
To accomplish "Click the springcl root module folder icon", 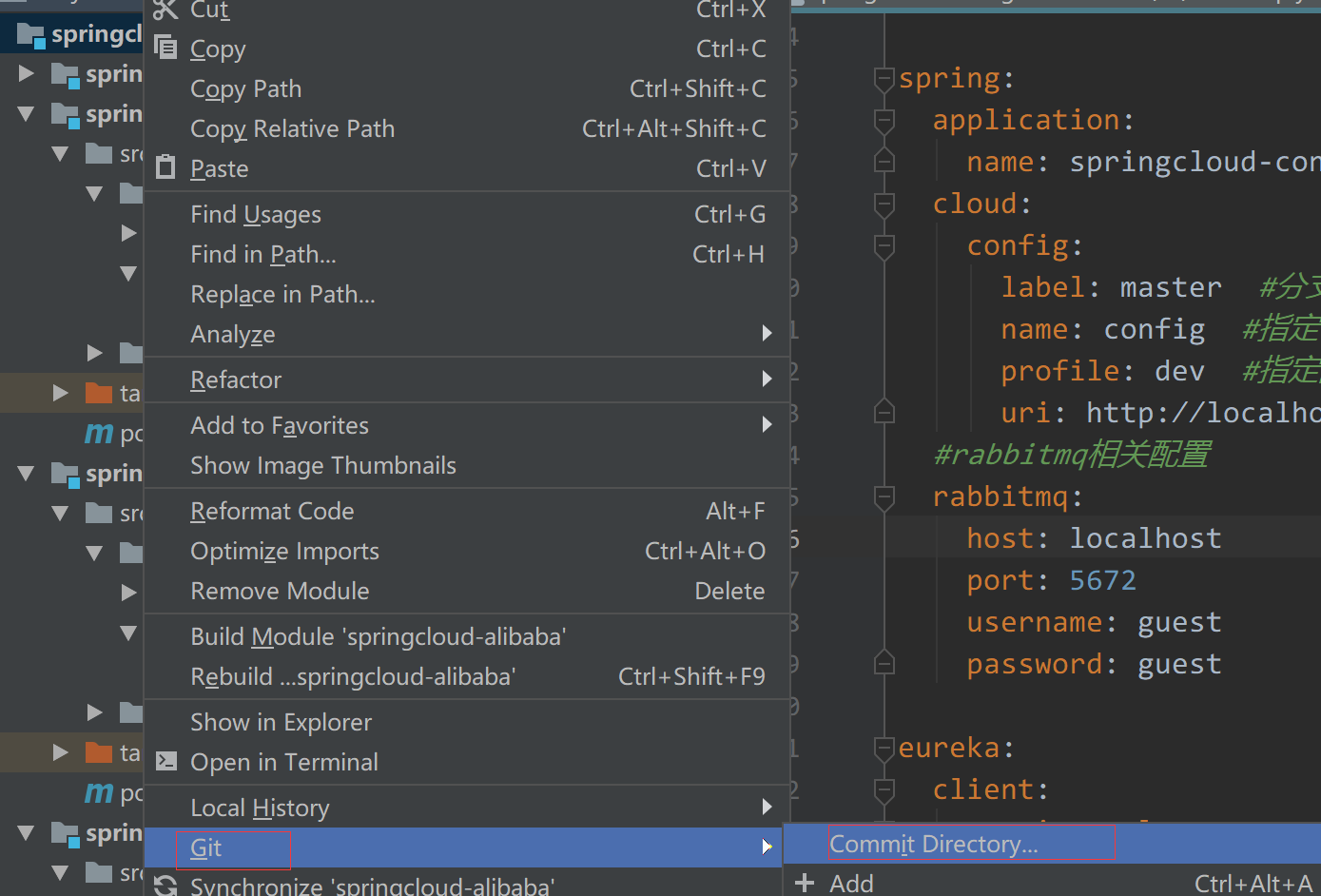I will pos(31,36).
